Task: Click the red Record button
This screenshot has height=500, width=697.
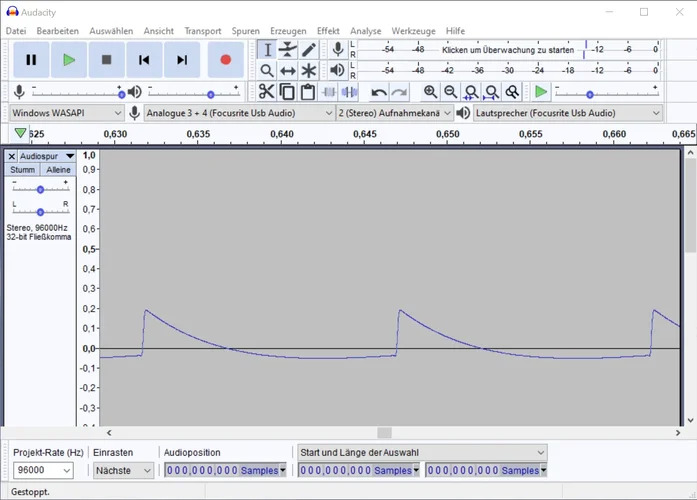Action: click(x=225, y=60)
